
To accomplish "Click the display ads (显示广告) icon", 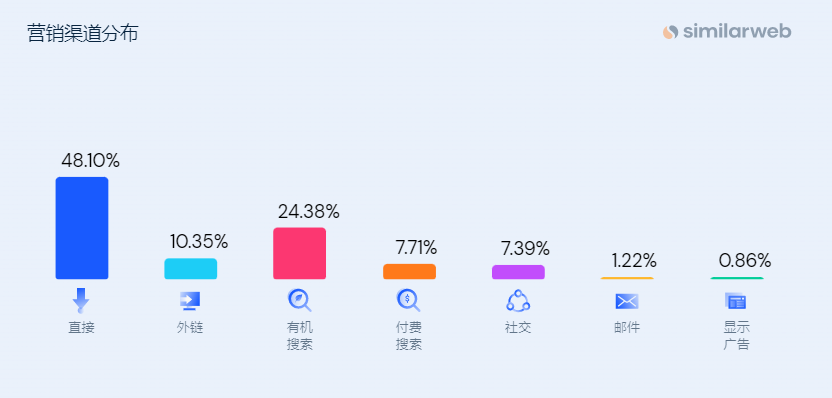I will click(735, 301).
